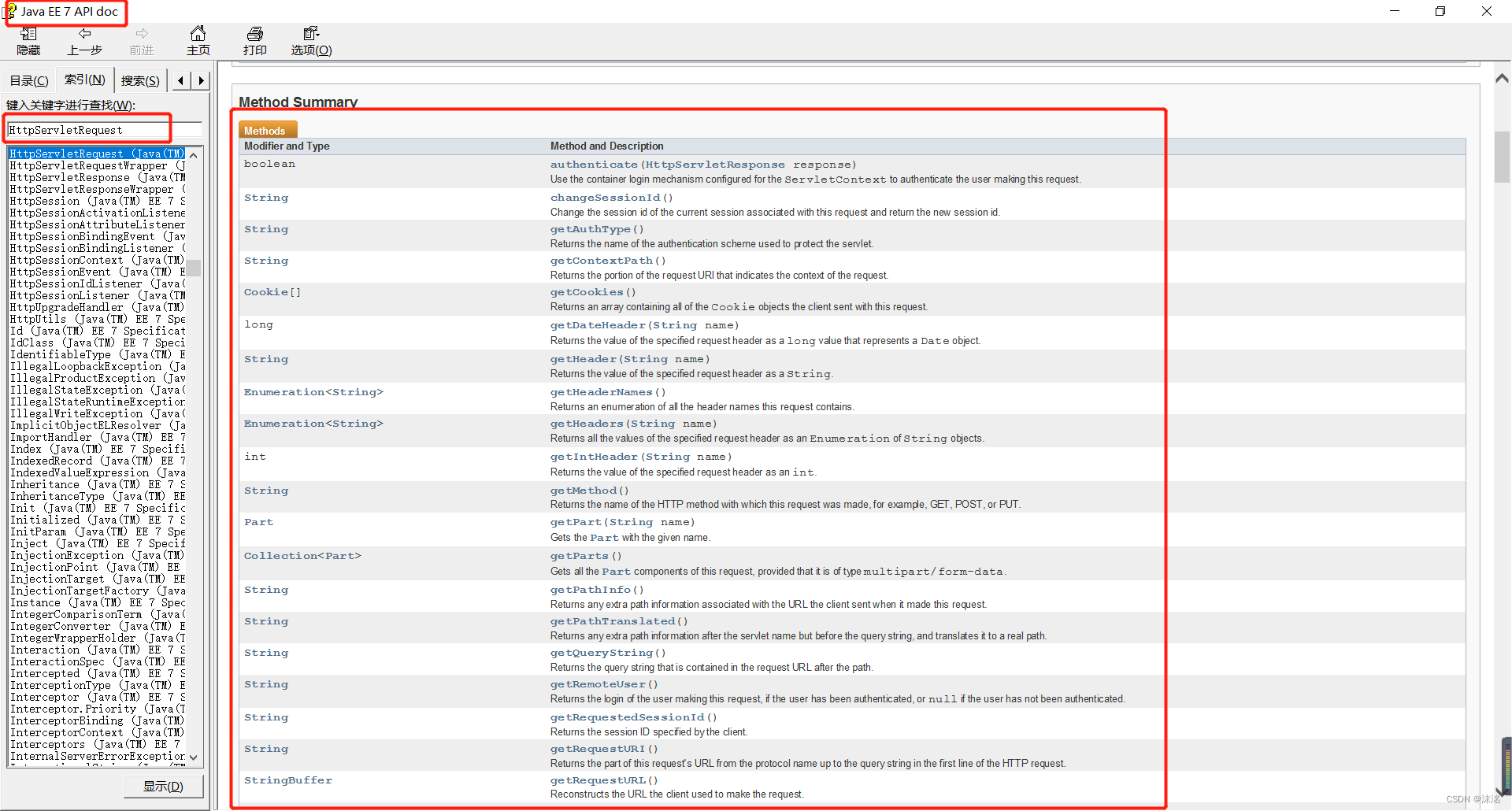Click the down arrow of the index list scrollbar

tap(194, 757)
